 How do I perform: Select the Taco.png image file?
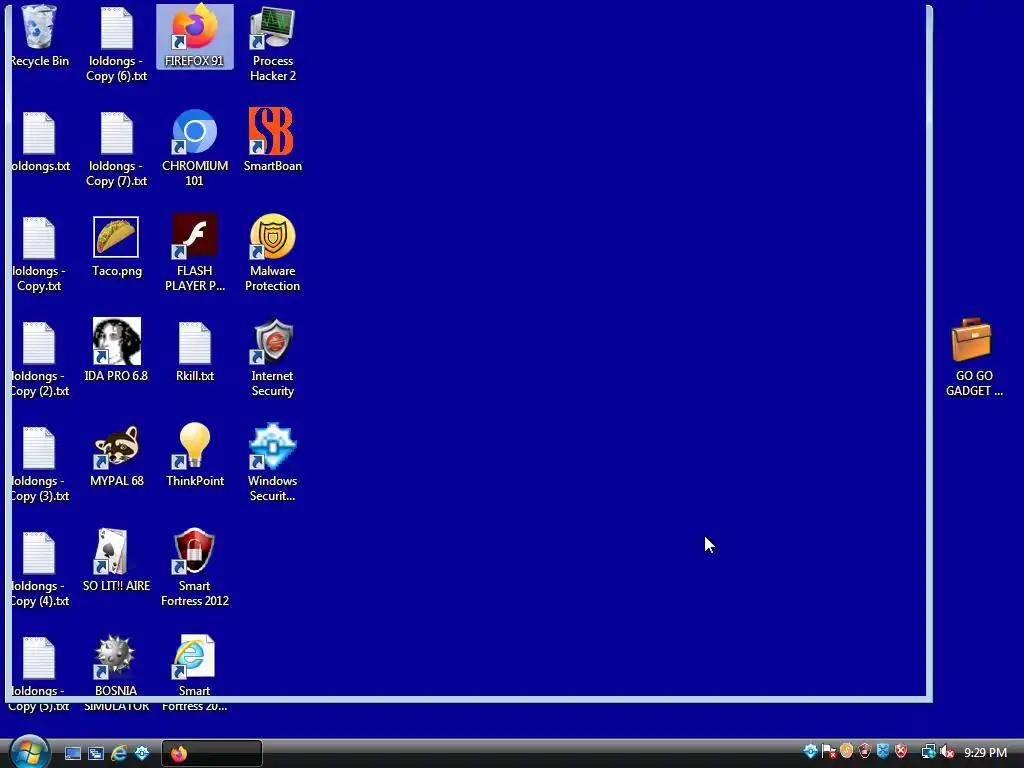pos(116,246)
